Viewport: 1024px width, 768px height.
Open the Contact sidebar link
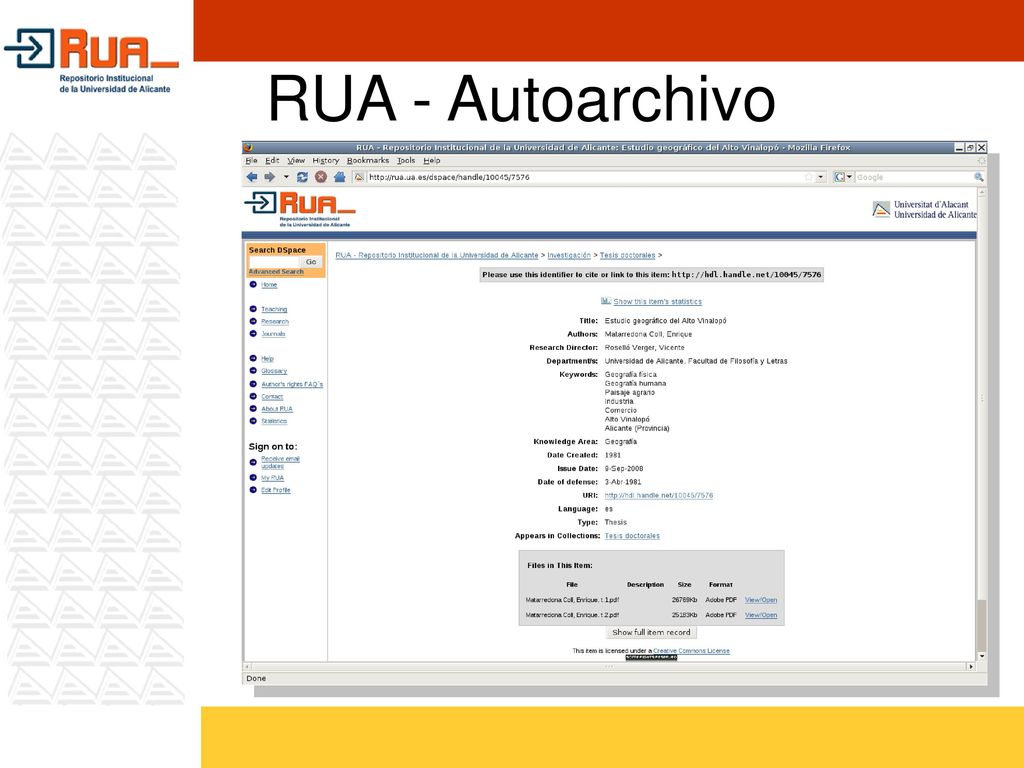tap(272, 397)
